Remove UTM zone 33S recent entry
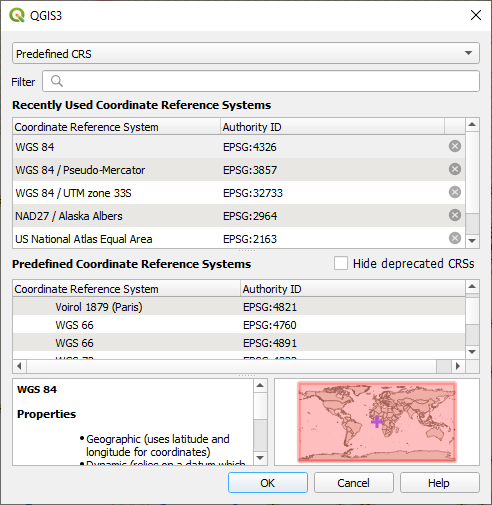This screenshot has height=505, width=492. (455, 192)
